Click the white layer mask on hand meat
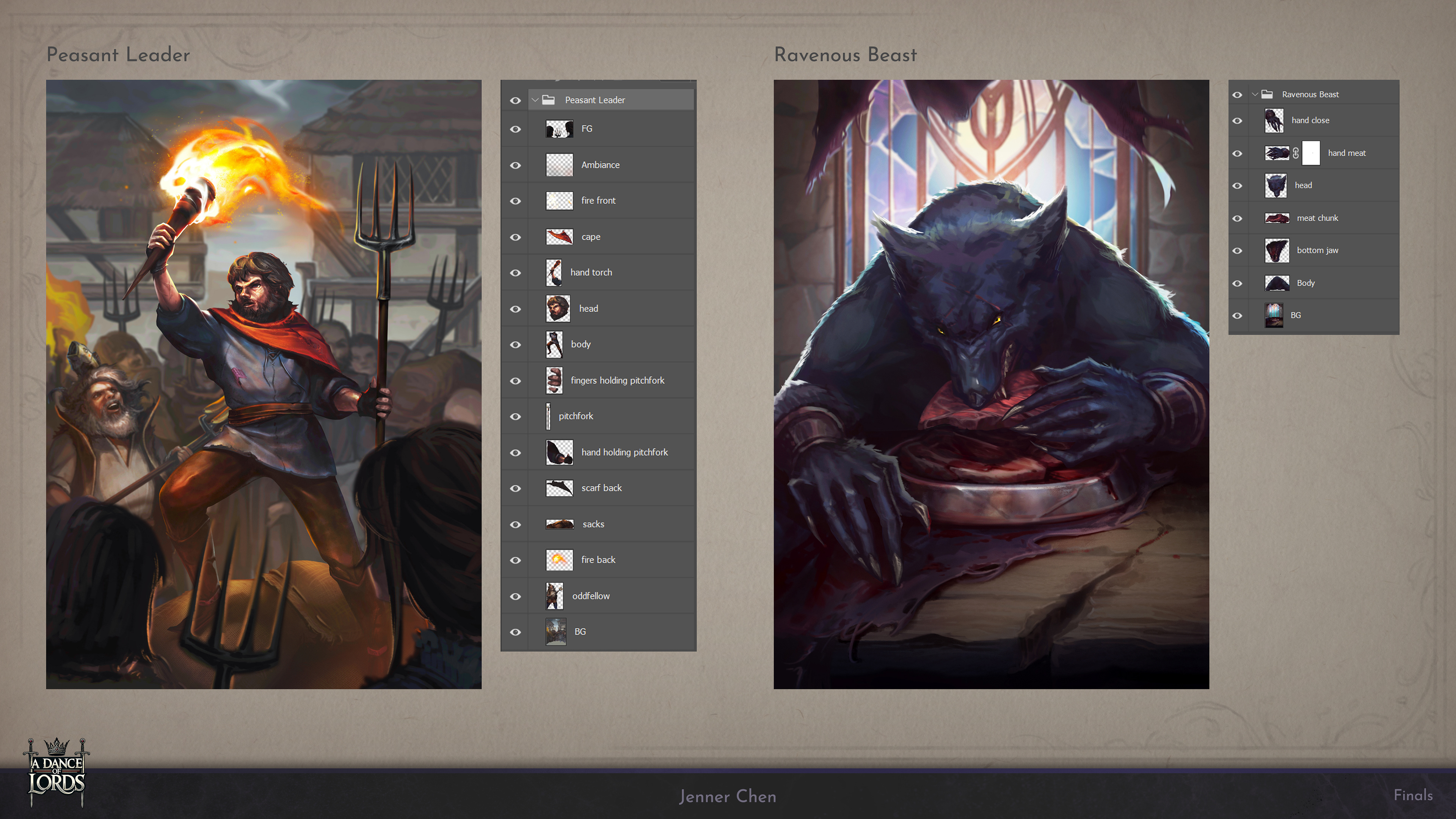Screen dimensions: 1456x819 (1311, 153)
